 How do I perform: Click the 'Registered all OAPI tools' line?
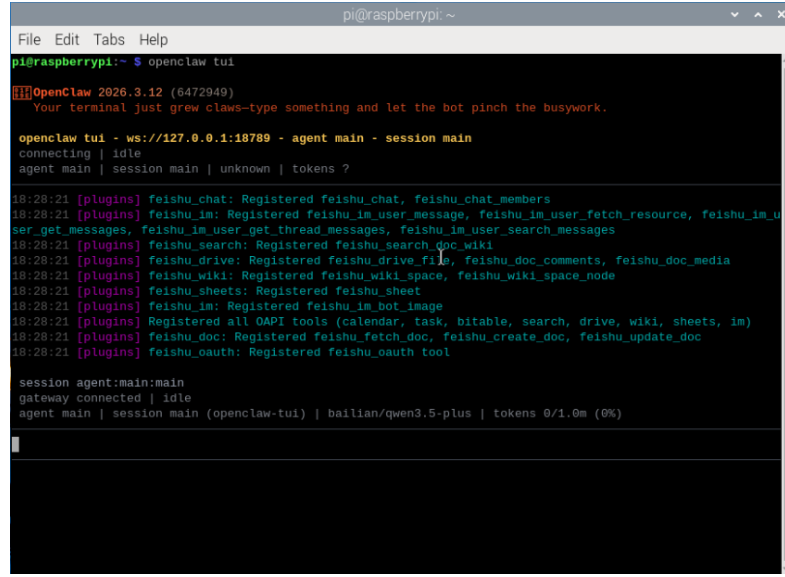click(x=381, y=322)
